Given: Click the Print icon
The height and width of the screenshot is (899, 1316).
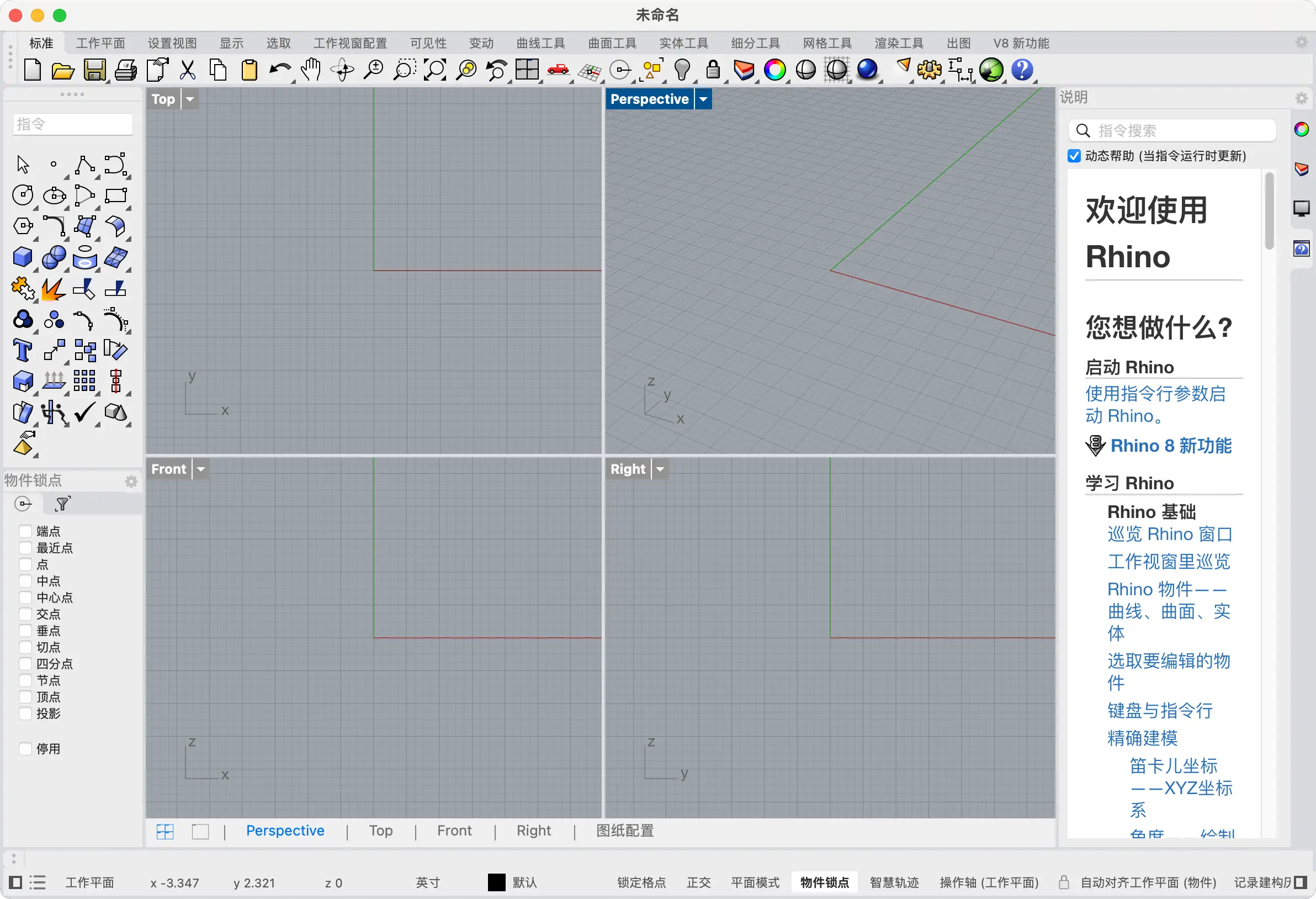Looking at the screenshot, I should [126, 70].
